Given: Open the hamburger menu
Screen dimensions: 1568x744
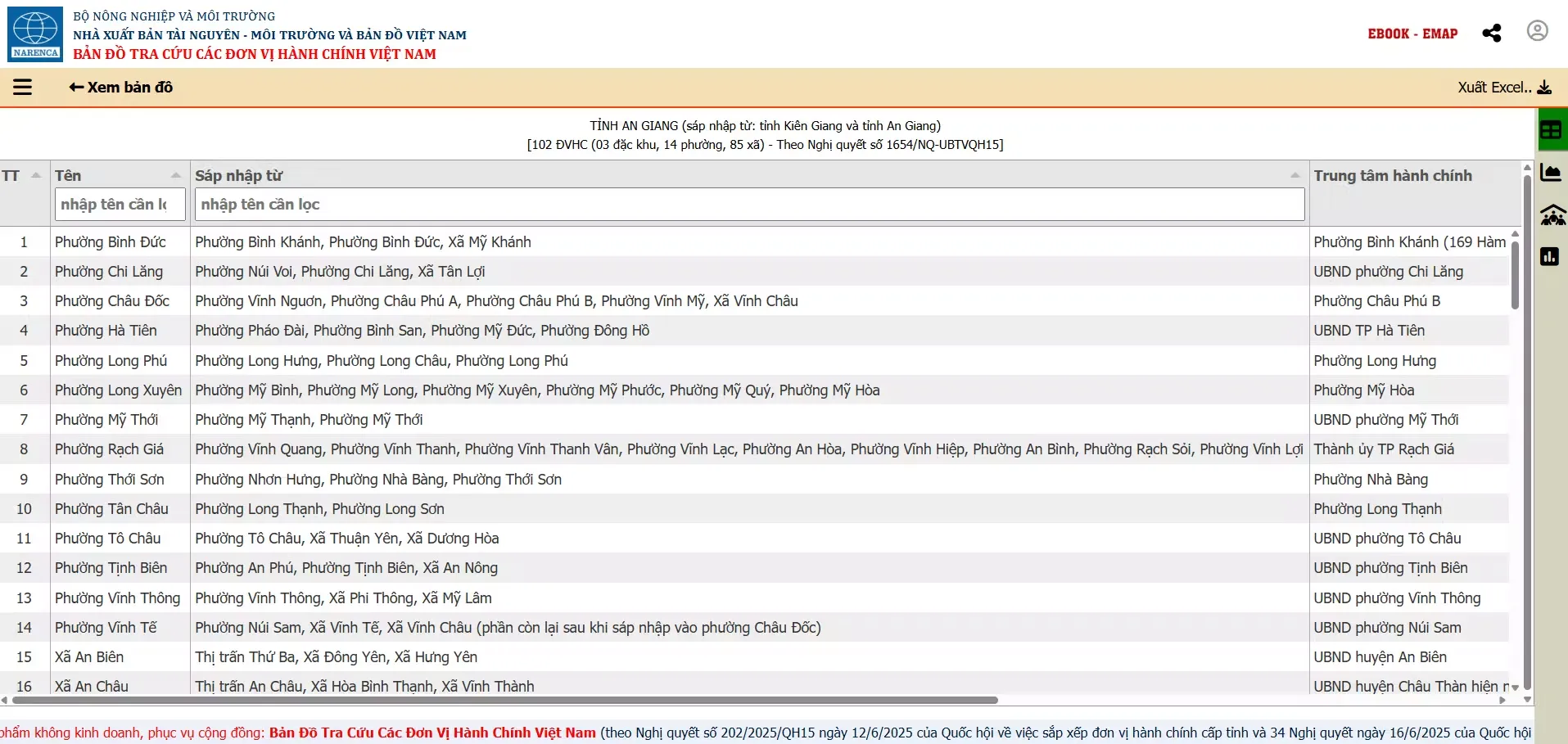Looking at the screenshot, I should (x=22, y=87).
